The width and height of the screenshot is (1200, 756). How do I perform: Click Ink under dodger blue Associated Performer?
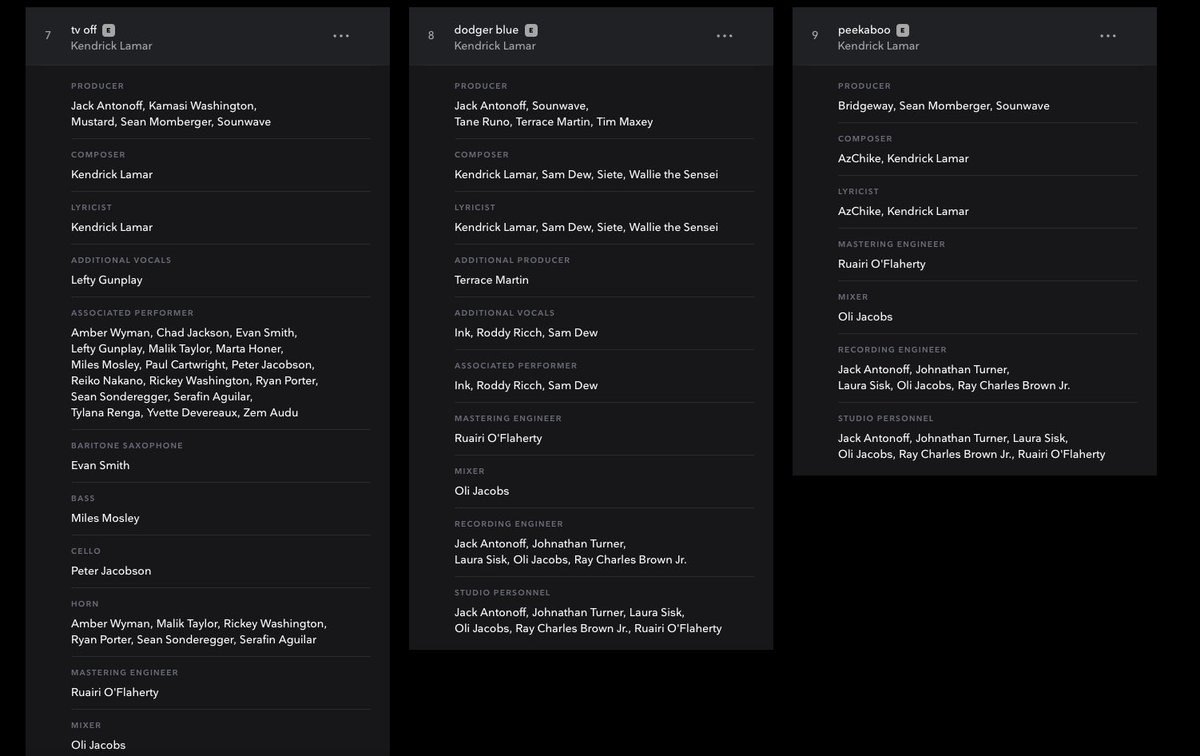(x=462, y=387)
